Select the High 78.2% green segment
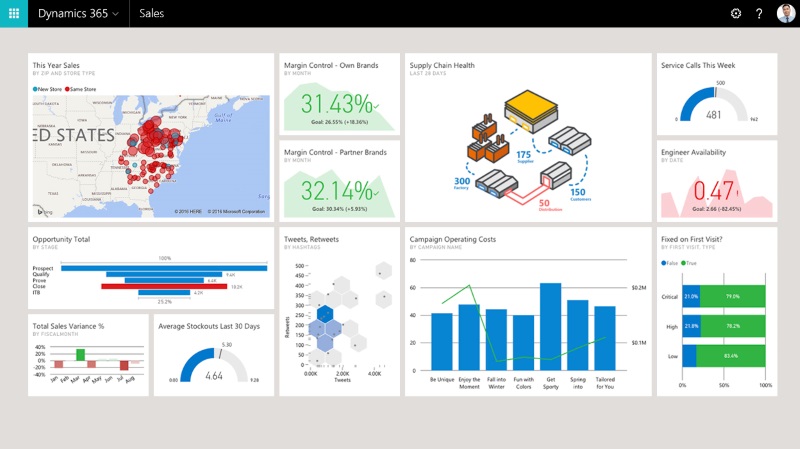The image size is (800, 449). [x=733, y=326]
